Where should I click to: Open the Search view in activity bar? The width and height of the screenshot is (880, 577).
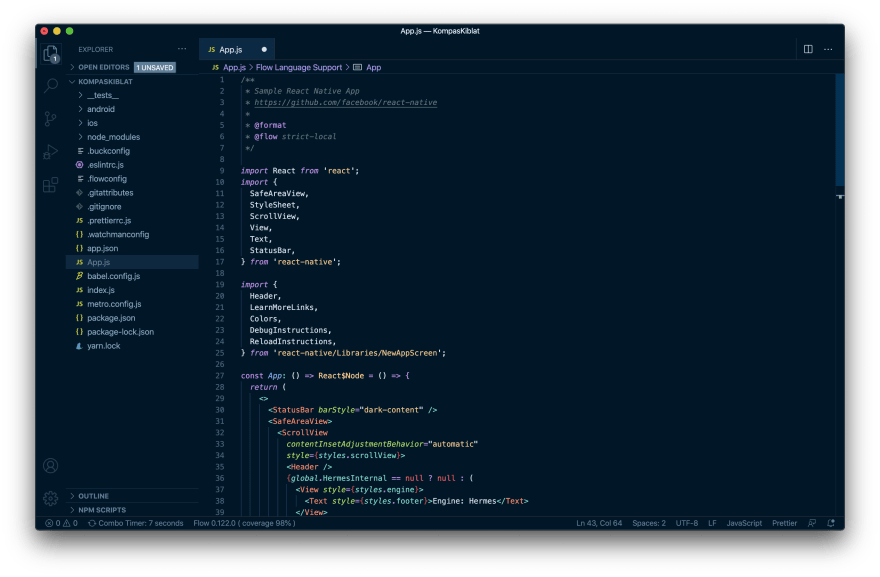tap(51, 85)
